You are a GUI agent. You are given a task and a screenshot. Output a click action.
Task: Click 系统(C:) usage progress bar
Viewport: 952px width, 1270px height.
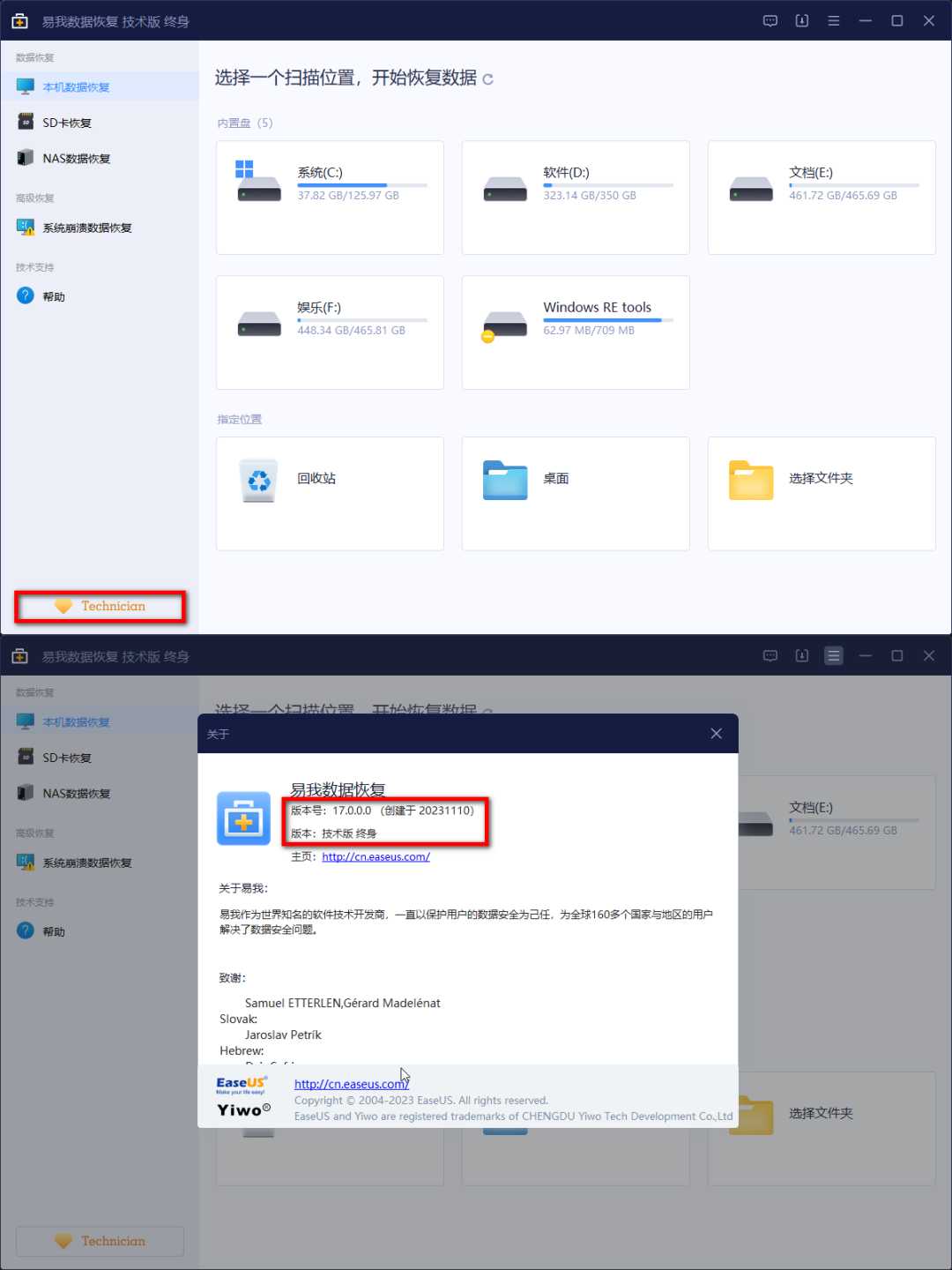point(362,185)
